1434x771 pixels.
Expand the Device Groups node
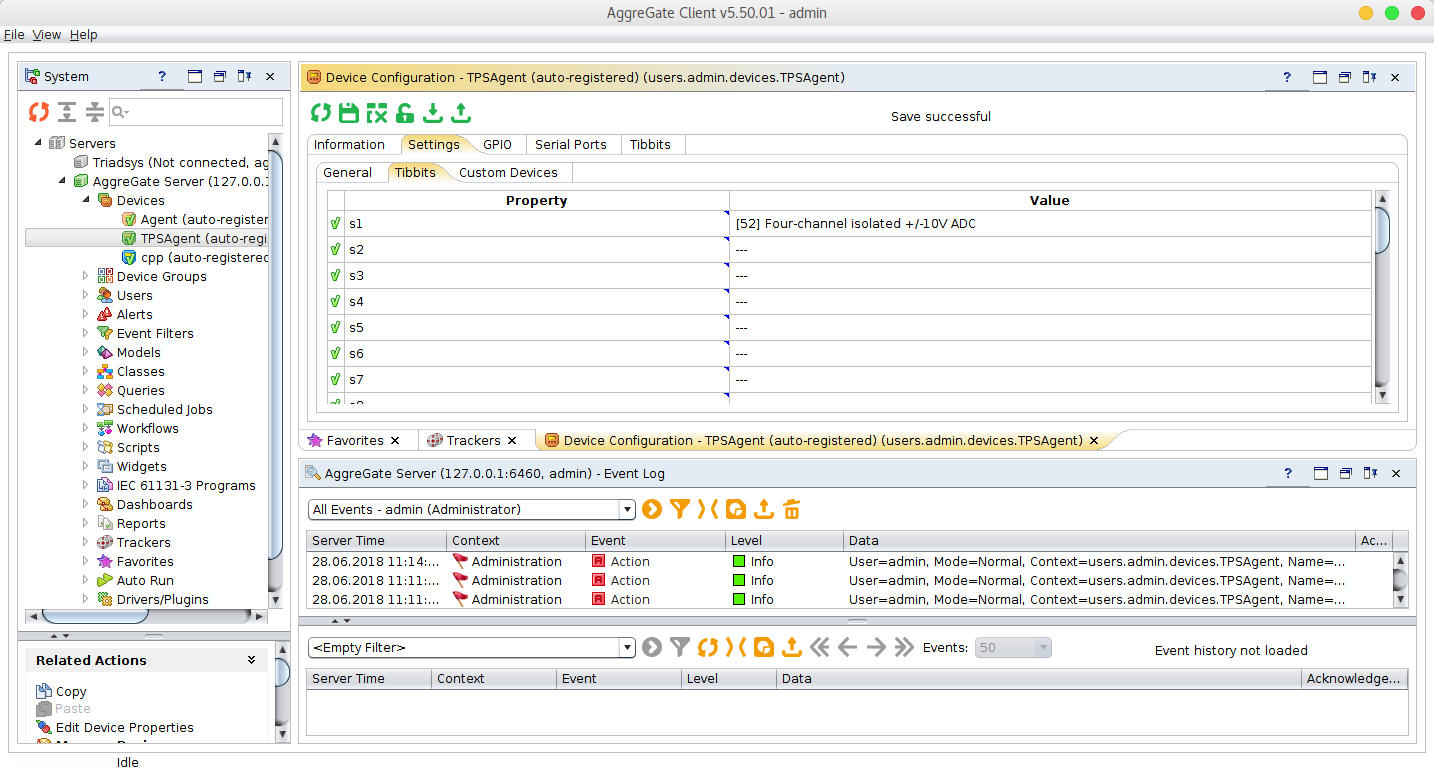tap(86, 276)
